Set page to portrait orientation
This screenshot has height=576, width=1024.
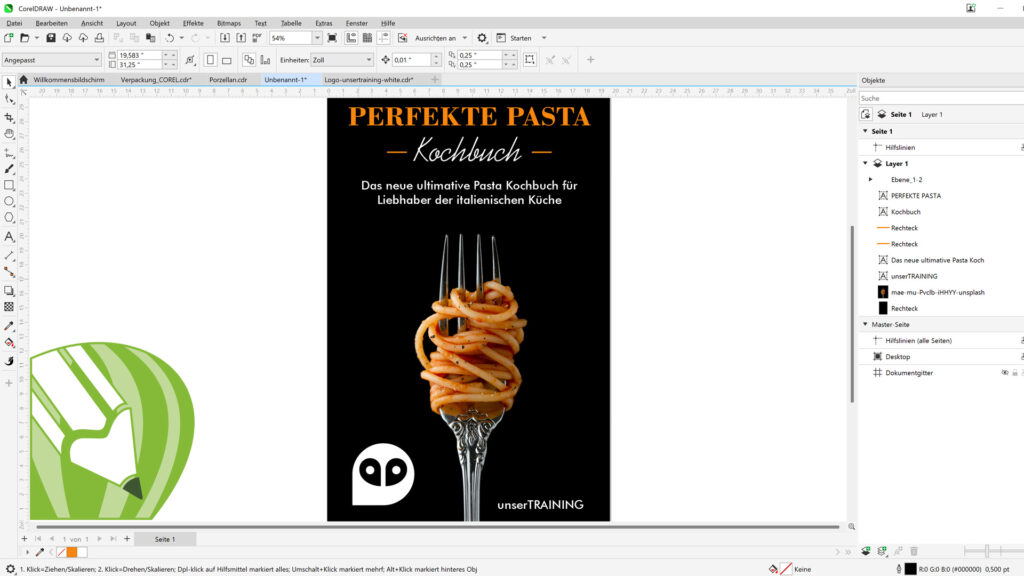point(210,59)
